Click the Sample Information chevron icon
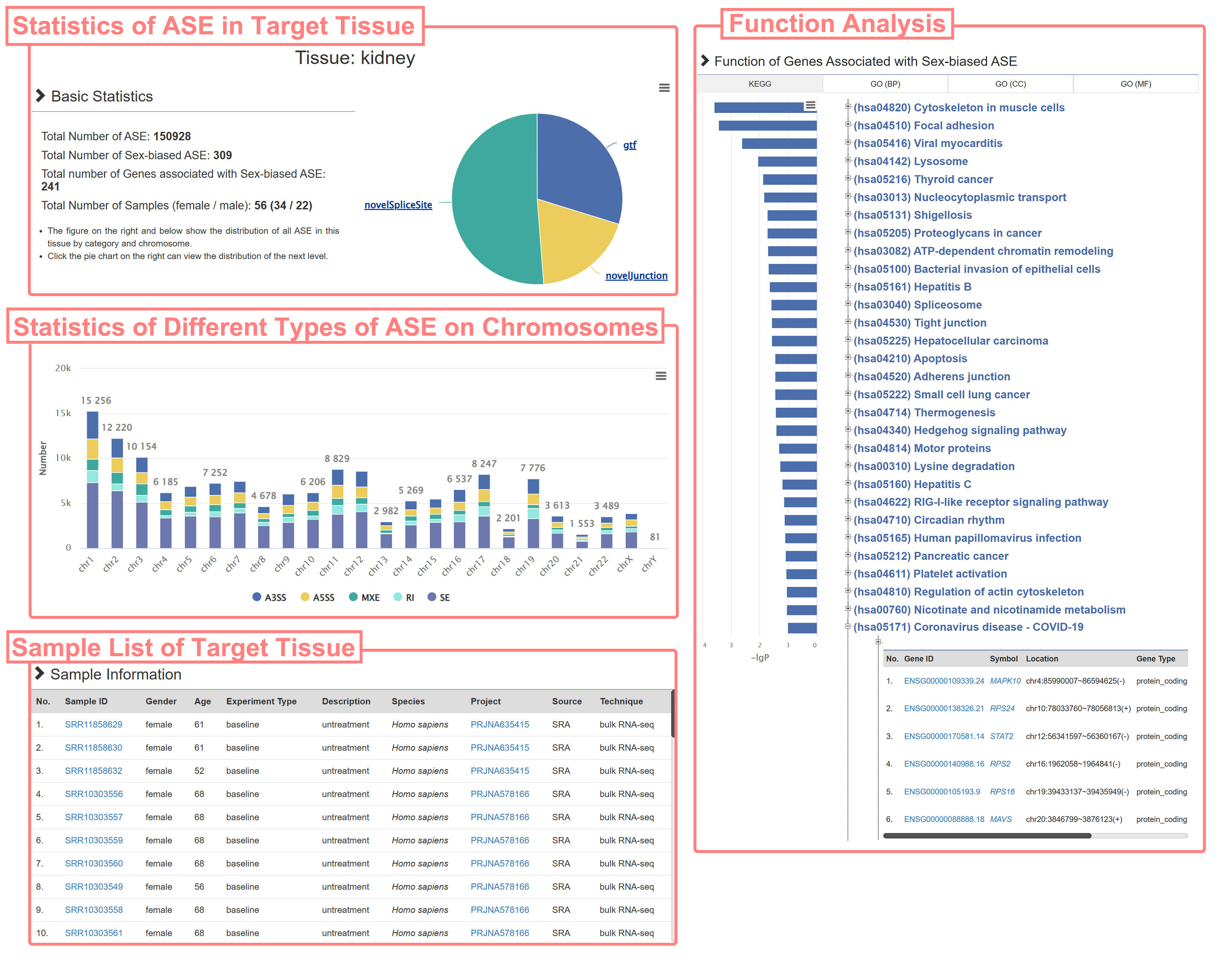1232x971 pixels. [39, 674]
